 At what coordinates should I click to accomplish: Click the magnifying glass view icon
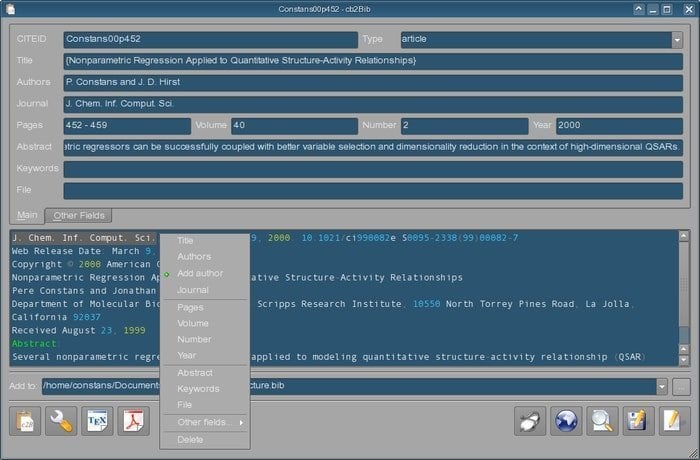[602, 421]
